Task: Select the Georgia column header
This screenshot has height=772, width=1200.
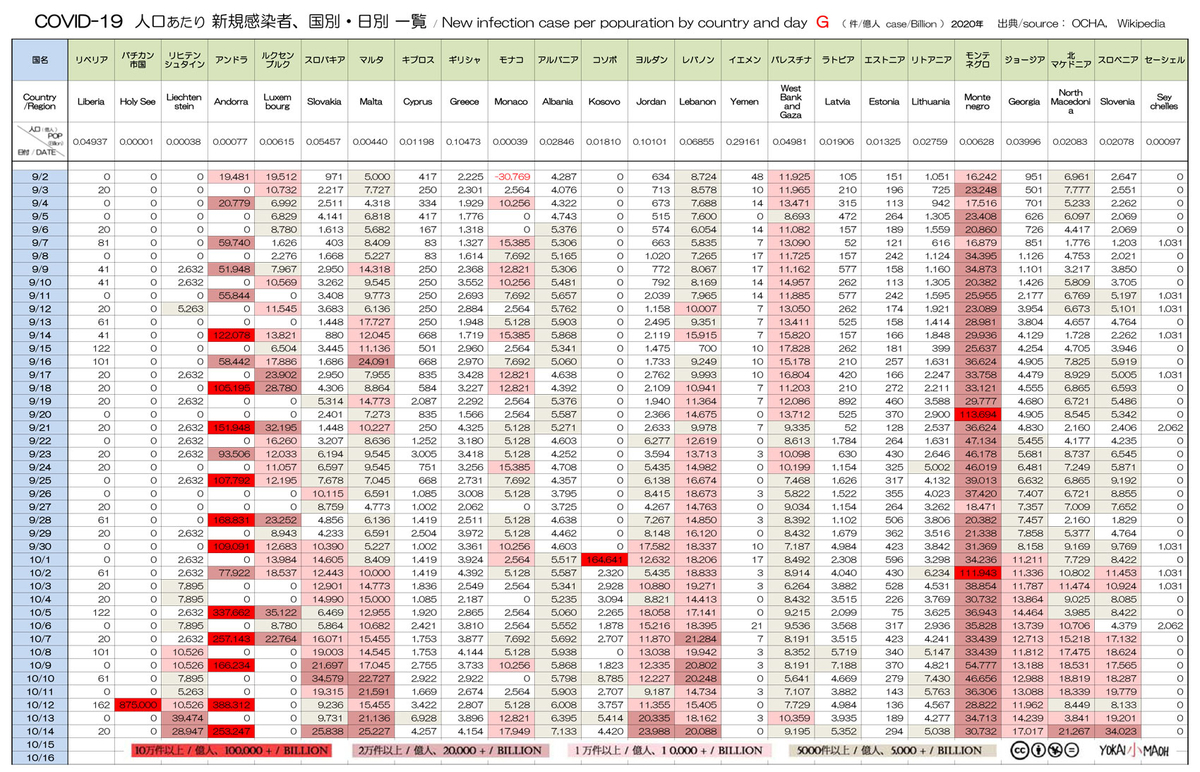Action: click(1023, 101)
